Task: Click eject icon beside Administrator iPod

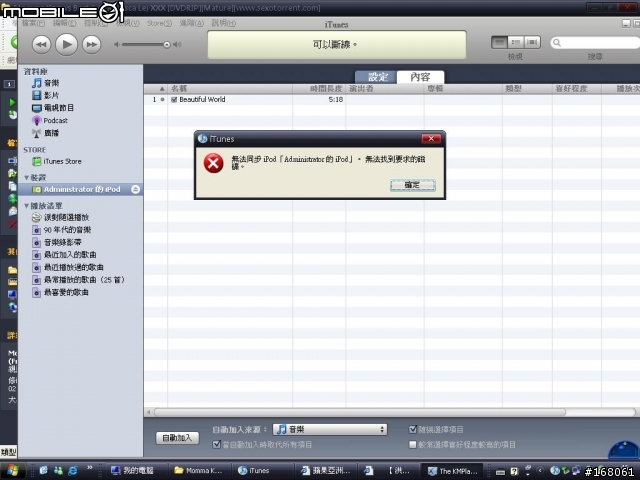Action: pyautogui.click(x=136, y=189)
